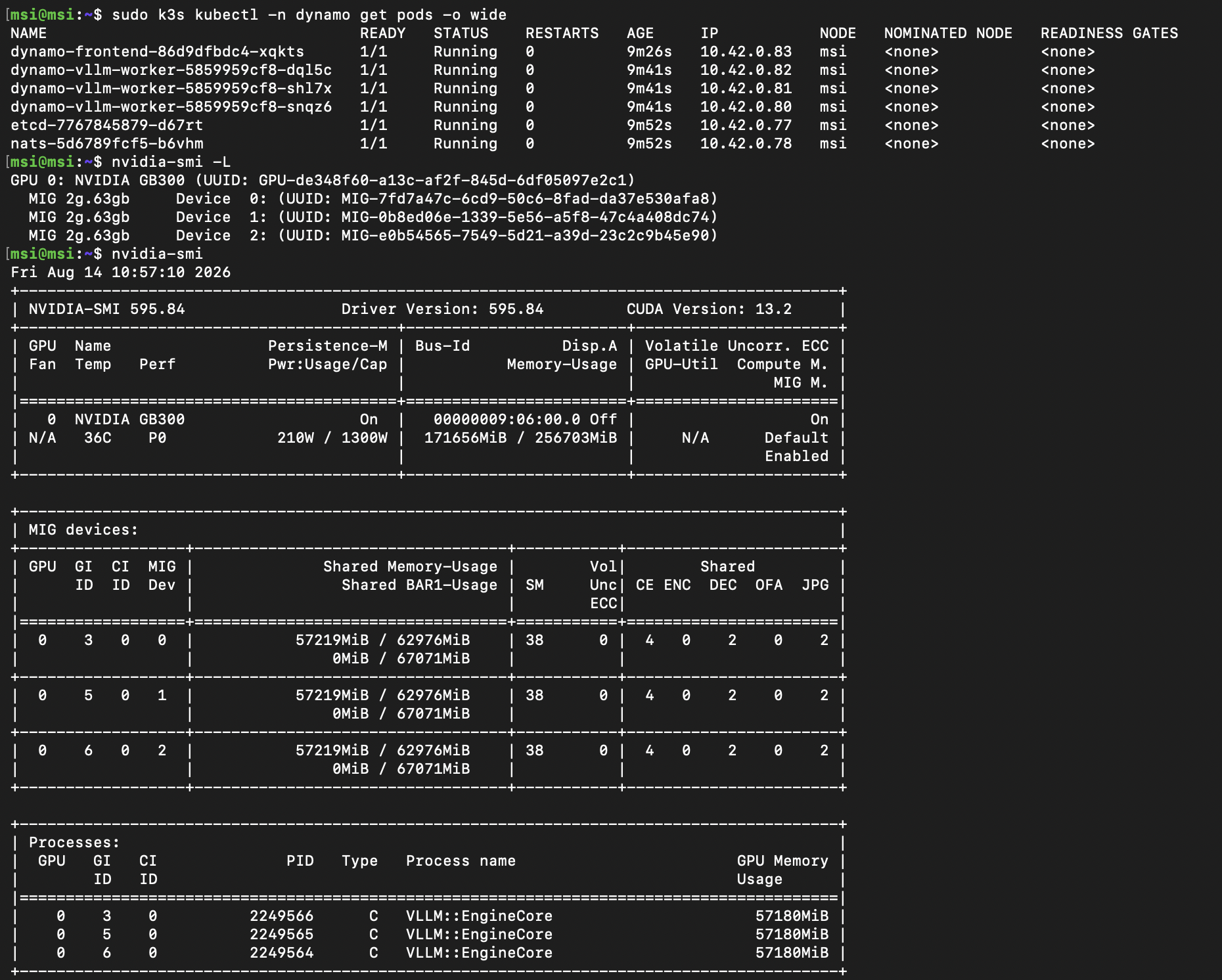Select the 'Driver Version: 595.84' text
This screenshot has height=980, width=1222.
(443, 309)
